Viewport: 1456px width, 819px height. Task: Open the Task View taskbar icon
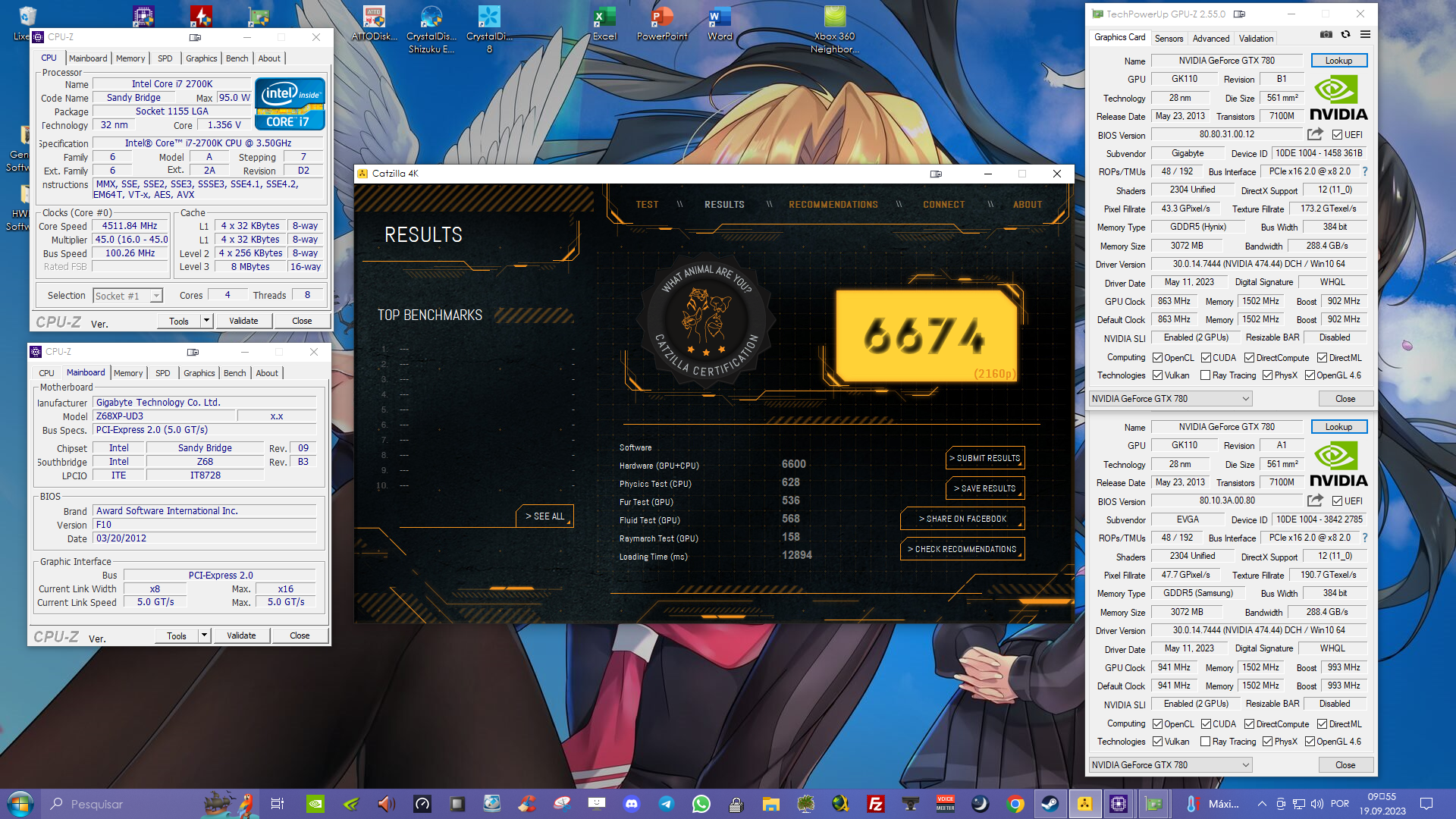[x=278, y=804]
